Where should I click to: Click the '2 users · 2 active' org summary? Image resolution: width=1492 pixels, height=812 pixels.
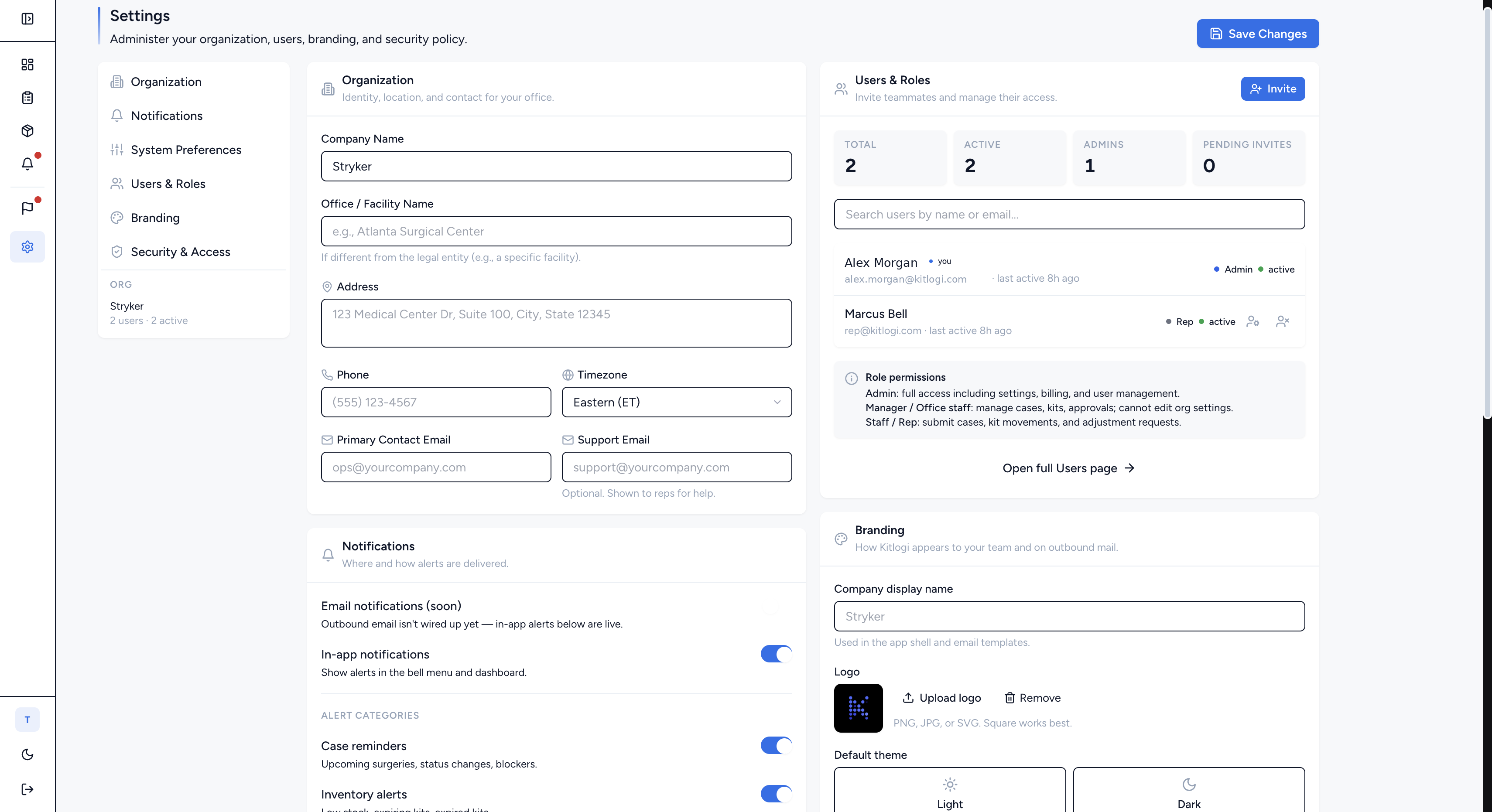[x=149, y=320]
